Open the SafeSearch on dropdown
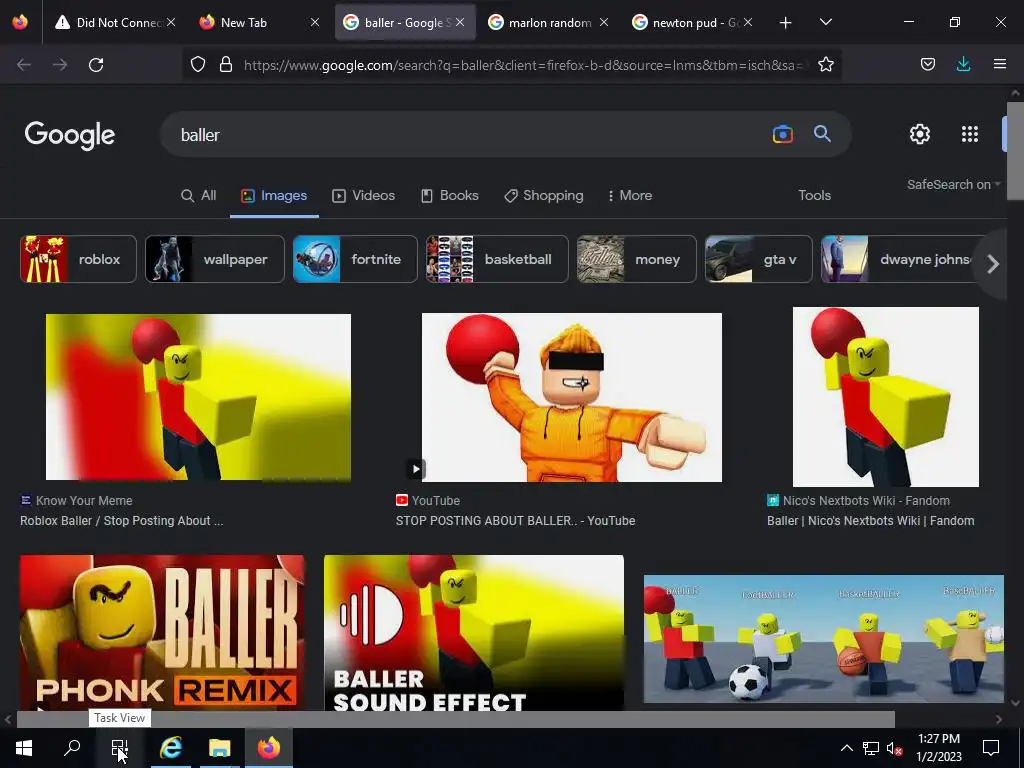 [x=953, y=185]
